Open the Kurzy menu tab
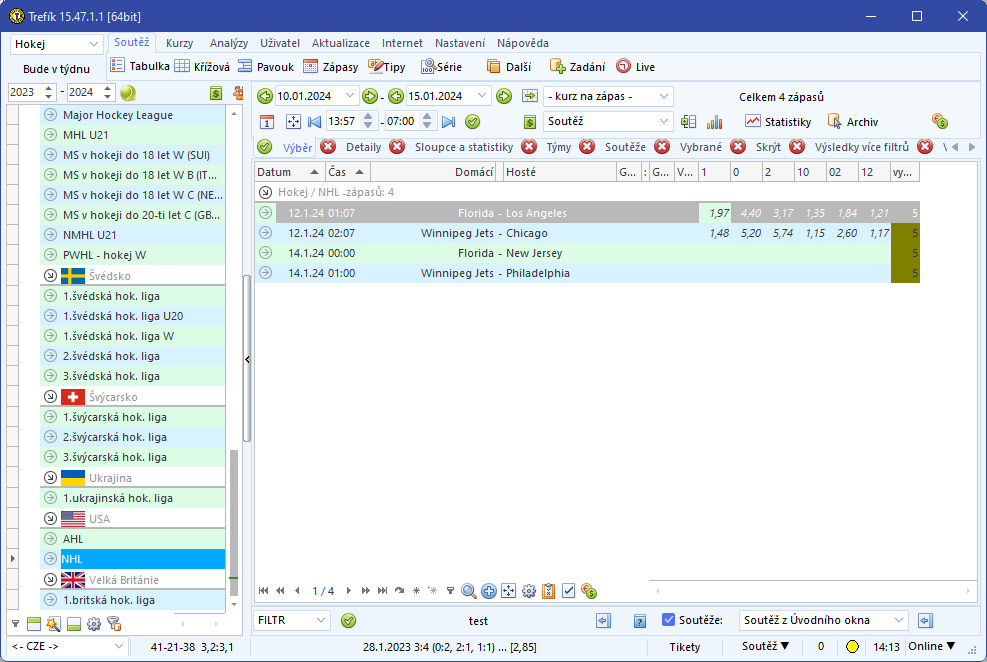The image size is (987, 662). [x=179, y=43]
